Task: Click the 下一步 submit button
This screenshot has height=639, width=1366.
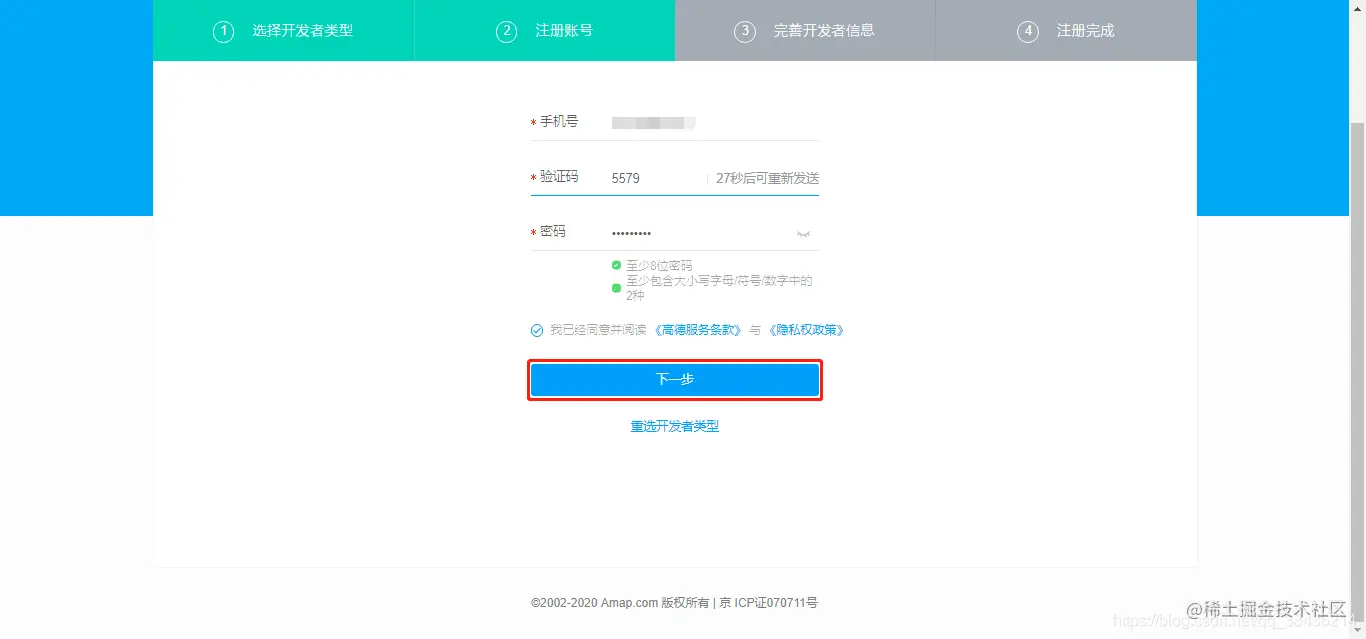Action: (x=674, y=379)
